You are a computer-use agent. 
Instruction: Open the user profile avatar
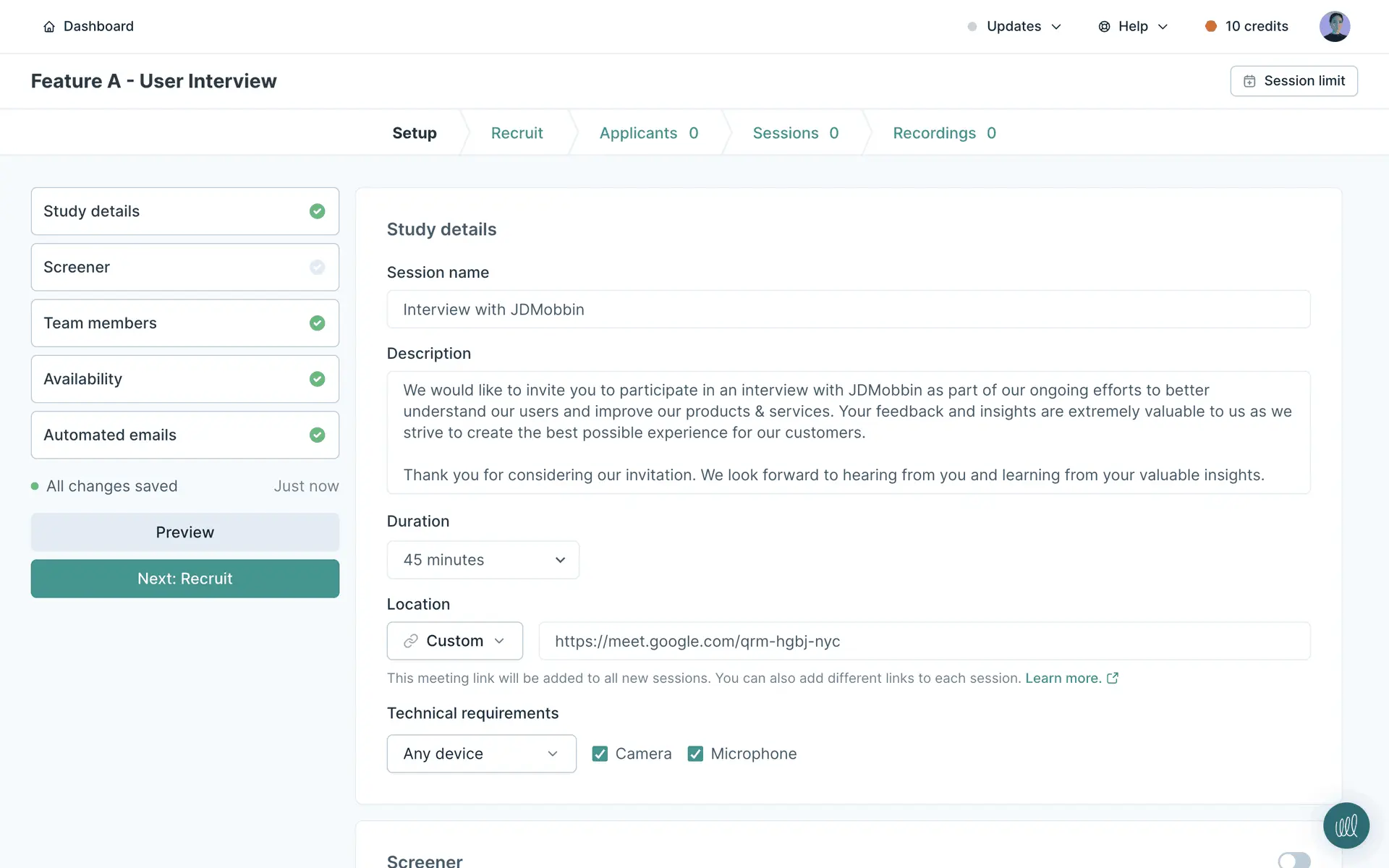[1334, 27]
